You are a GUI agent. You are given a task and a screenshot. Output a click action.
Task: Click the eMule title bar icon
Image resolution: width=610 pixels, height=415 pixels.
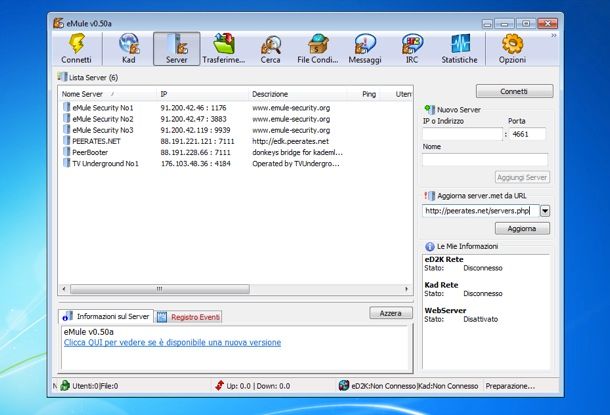(58, 23)
